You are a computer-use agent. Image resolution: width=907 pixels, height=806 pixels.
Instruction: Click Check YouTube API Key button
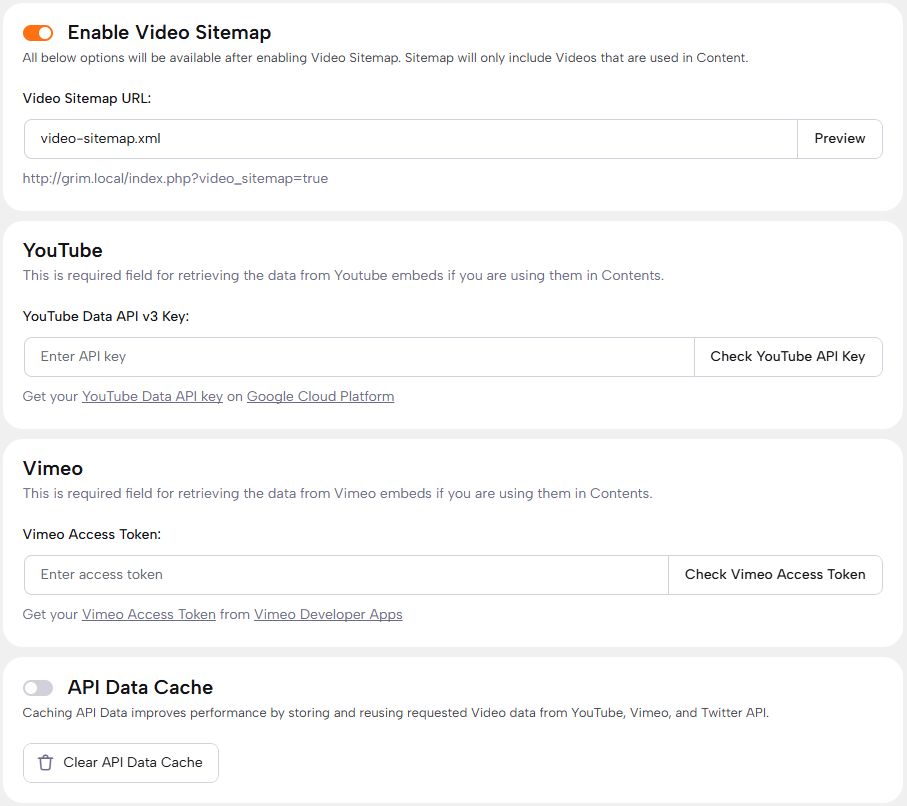[x=787, y=357]
